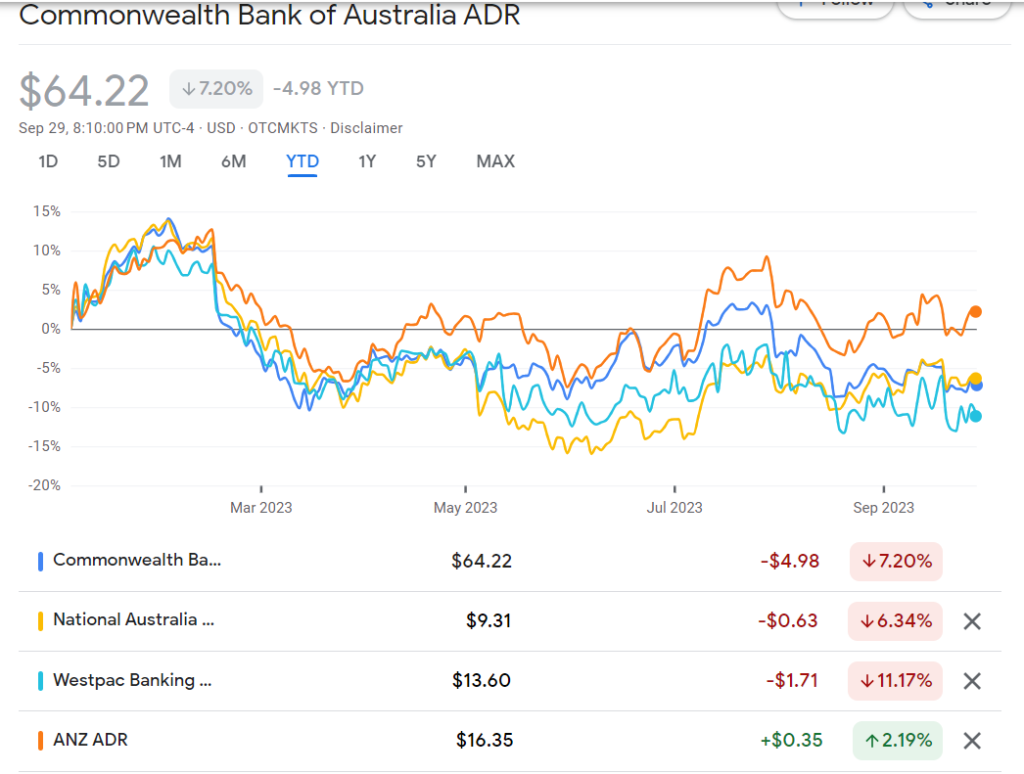1024x774 pixels.
Task: Click the blue Commonwealth Bank legend marker
Action: (x=40, y=561)
